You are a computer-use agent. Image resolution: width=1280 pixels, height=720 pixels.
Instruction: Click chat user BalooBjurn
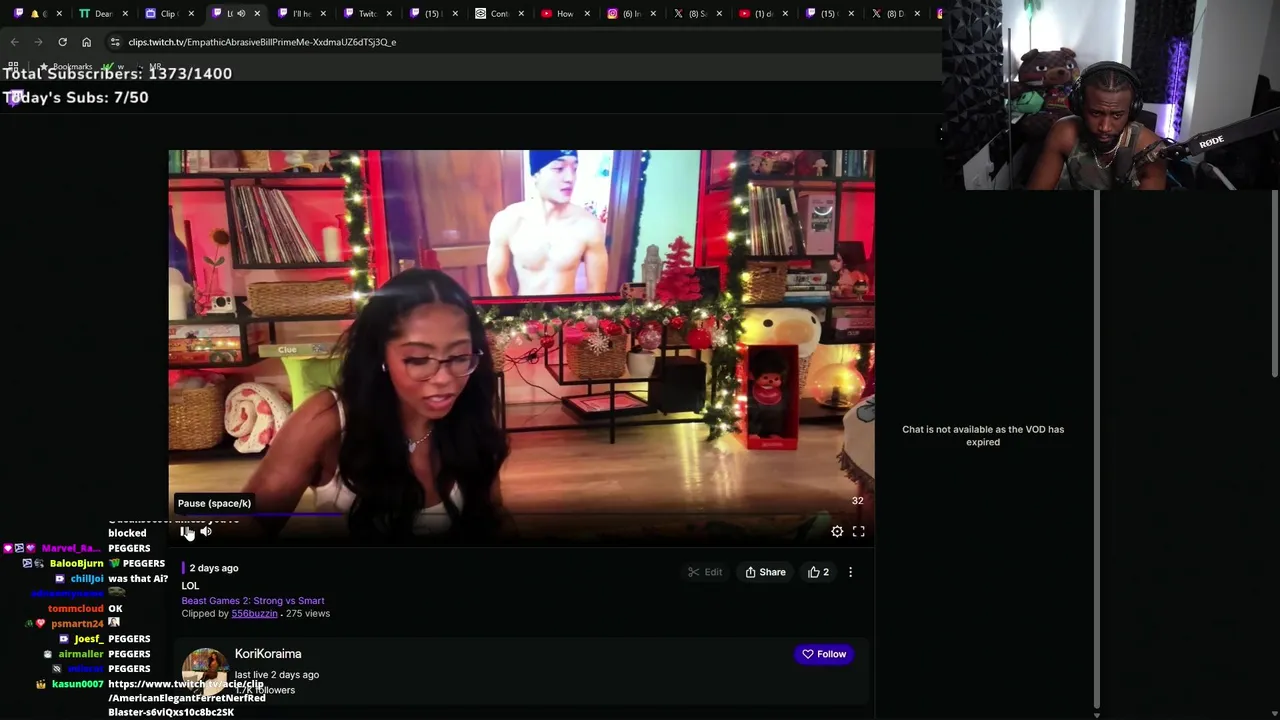tap(76, 563)
